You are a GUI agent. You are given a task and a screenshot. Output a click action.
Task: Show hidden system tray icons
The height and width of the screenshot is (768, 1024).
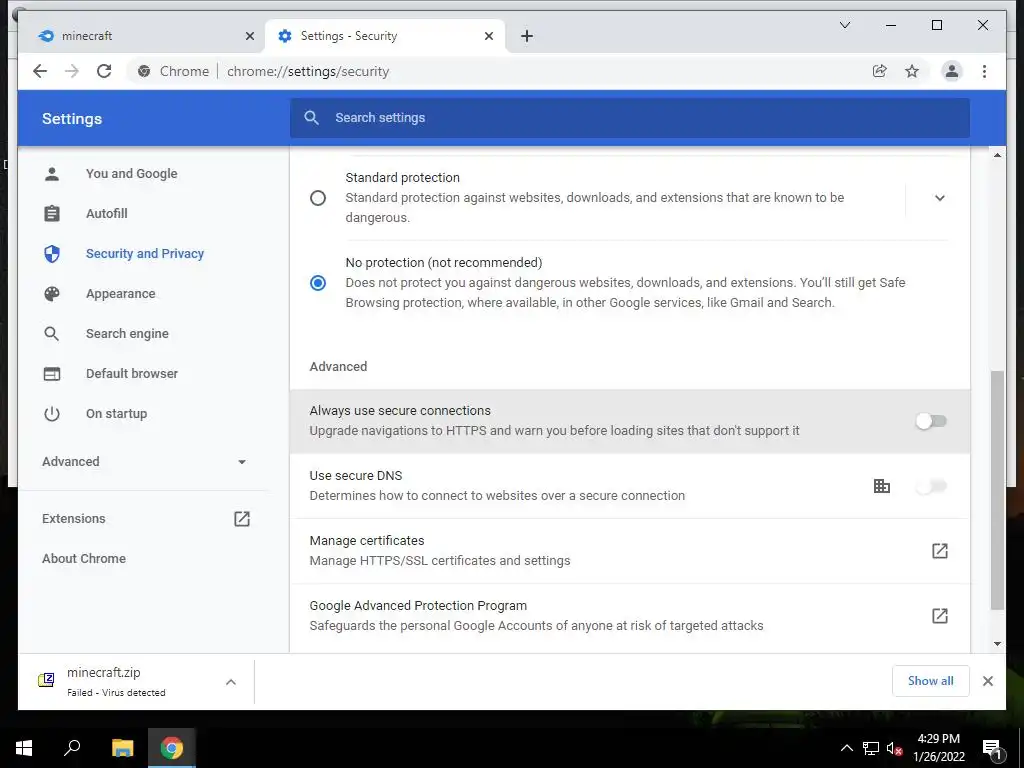click(846, 748)
